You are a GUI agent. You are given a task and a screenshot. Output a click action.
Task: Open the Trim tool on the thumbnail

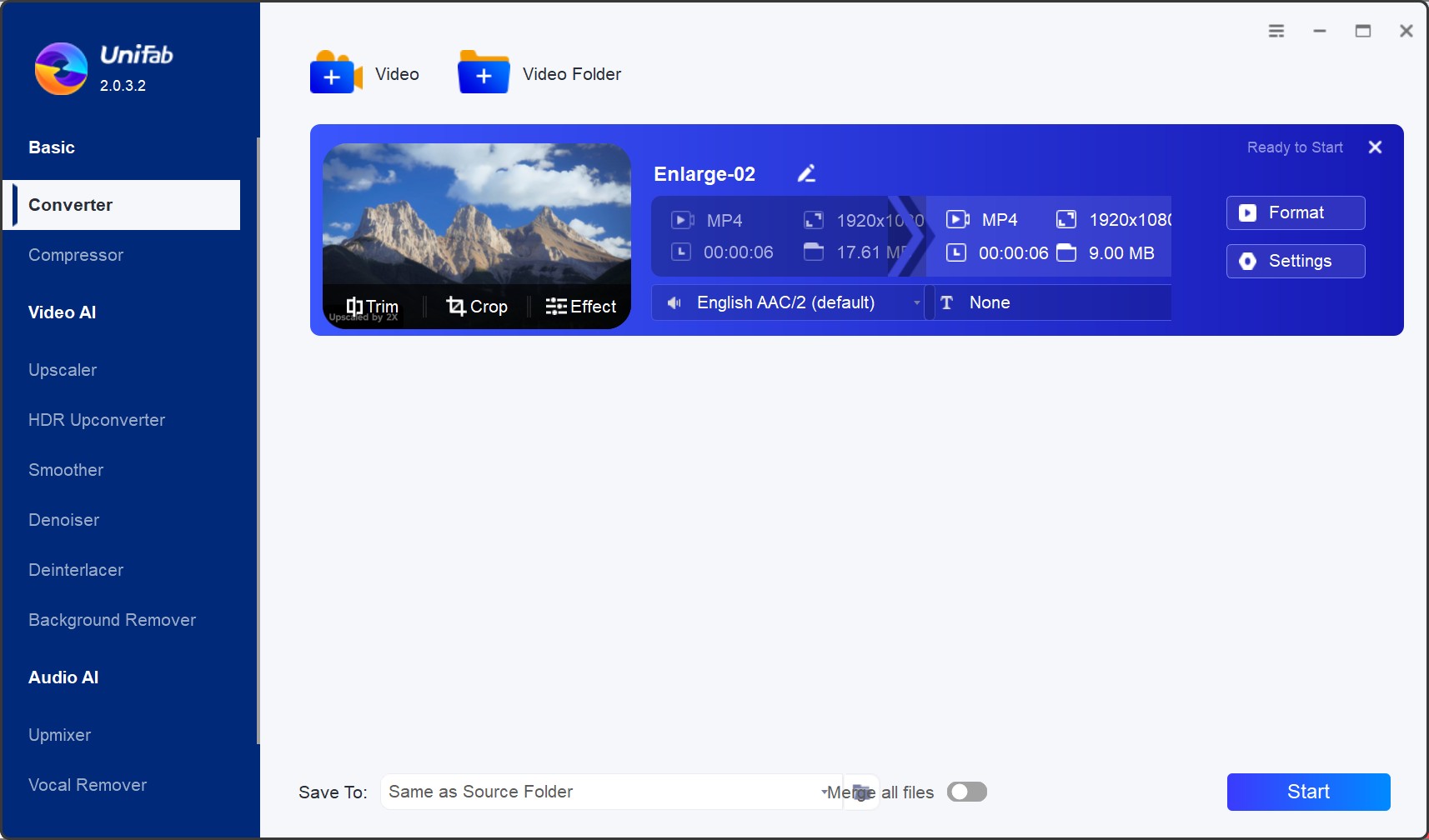(372, 307)
